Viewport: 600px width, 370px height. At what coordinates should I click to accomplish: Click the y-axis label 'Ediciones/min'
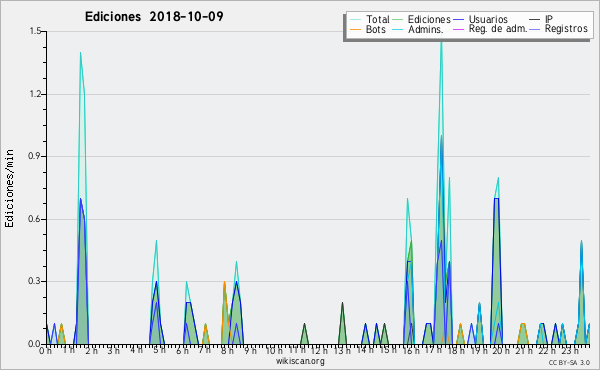click(9, 188)
